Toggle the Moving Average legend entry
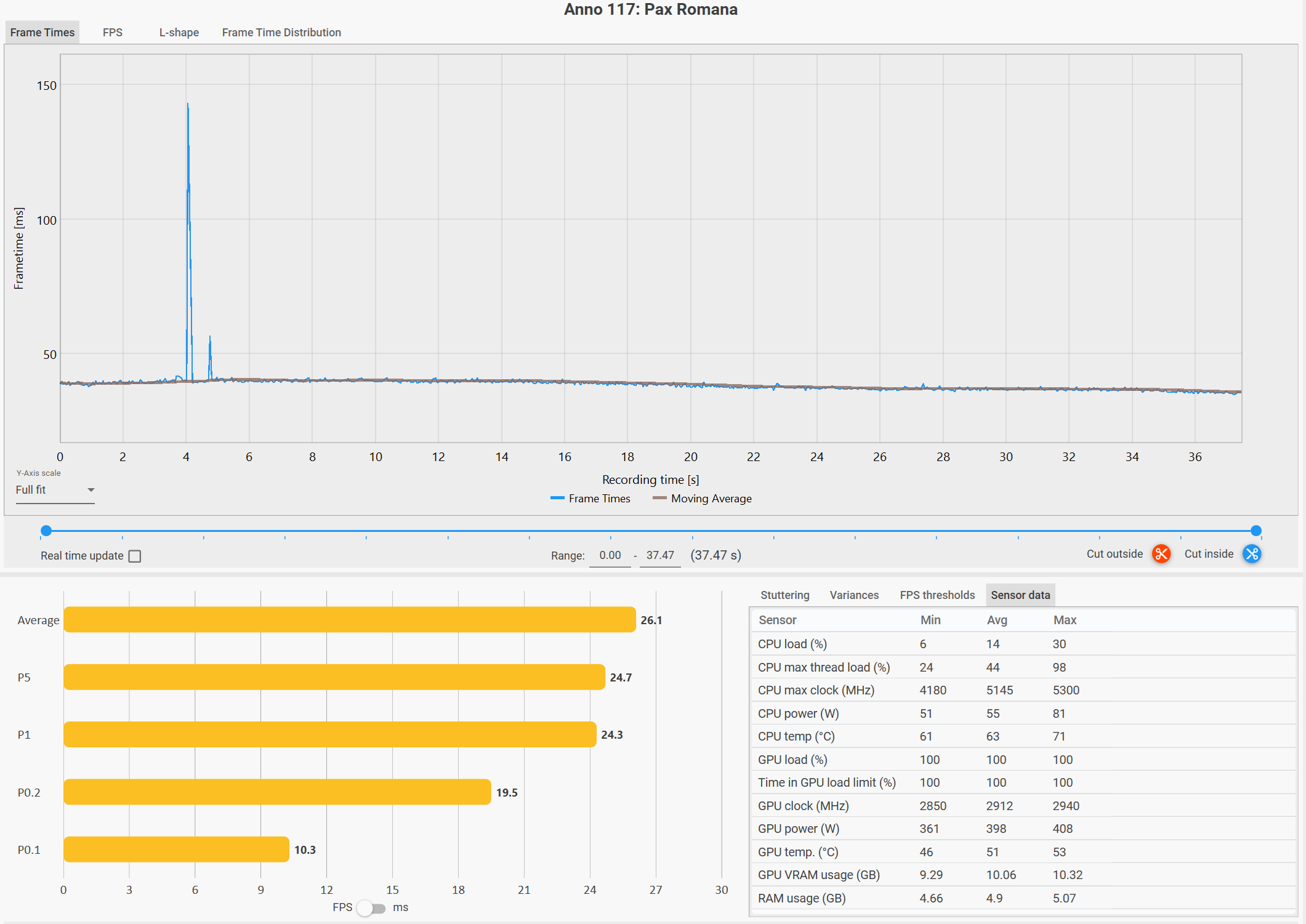This screenshot has height=924, width=1306. click(x=703, y=499)
